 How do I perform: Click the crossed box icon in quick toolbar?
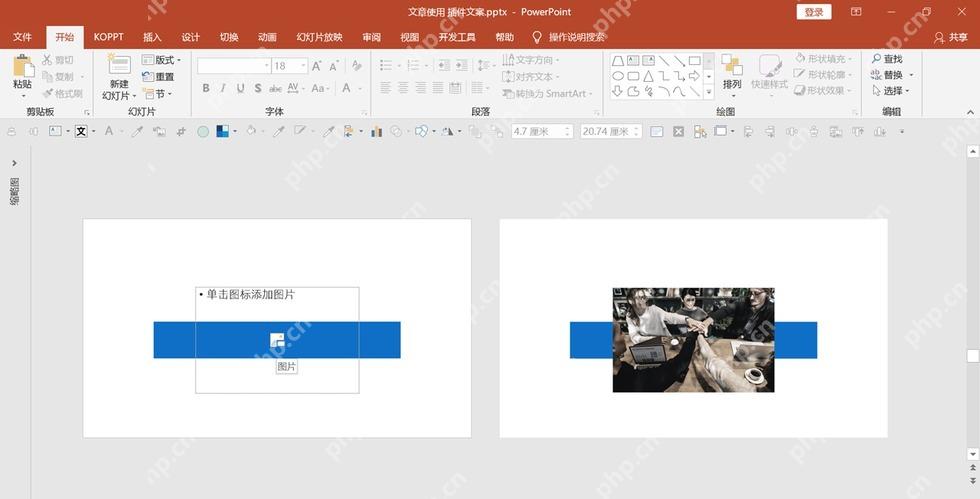tap(679, 131)
